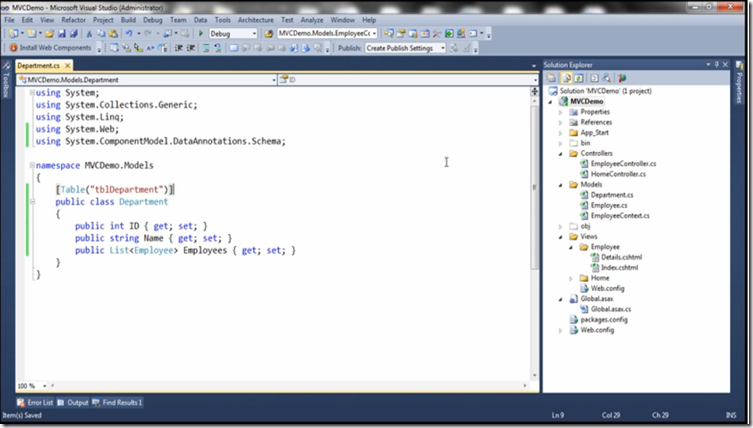753x428 pixels.
Task: Select the Department.cs editor tab
Action: (x=38, y=65)
